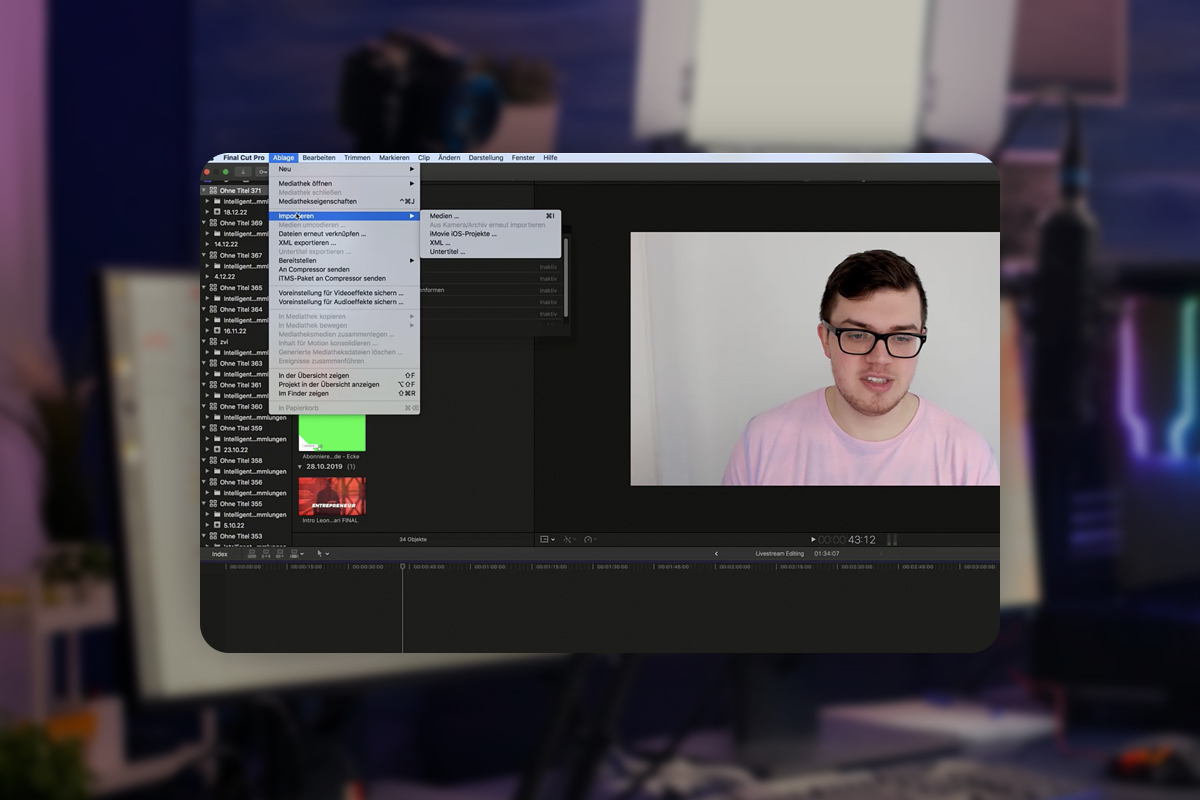Select Im Finder zeigen
The height and width of the screenshot is (800, 1200).
pyautogui.click(x=344, y=394)
